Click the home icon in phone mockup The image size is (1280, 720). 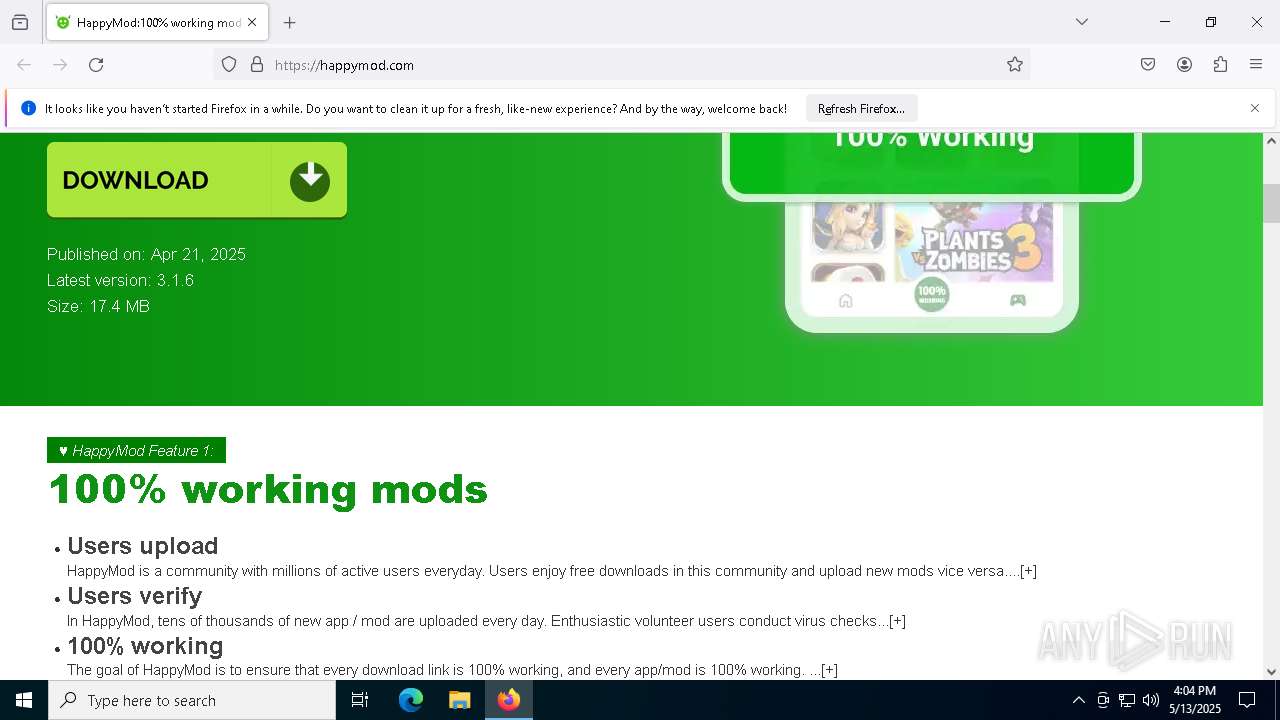(846, 300)
